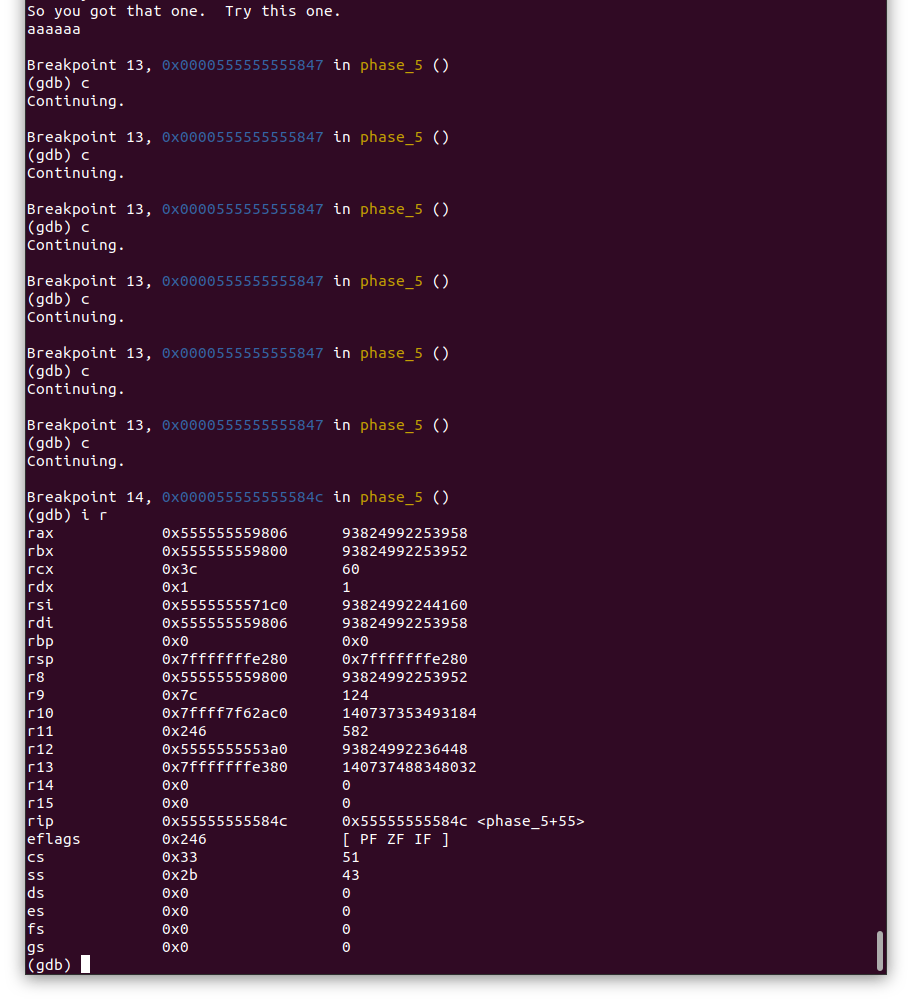Click rsi hex value 0x5555555571c0
The height and width of the screenshot is (1003, 912).
click(224, 604)
